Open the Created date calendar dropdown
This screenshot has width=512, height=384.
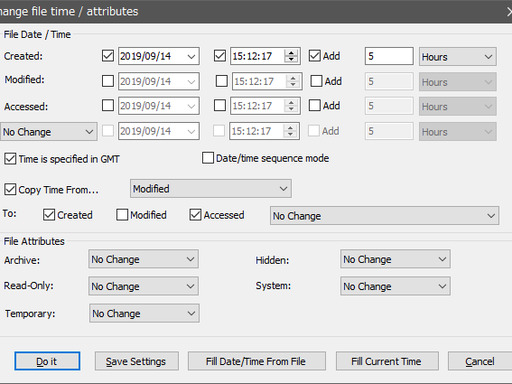191,56
